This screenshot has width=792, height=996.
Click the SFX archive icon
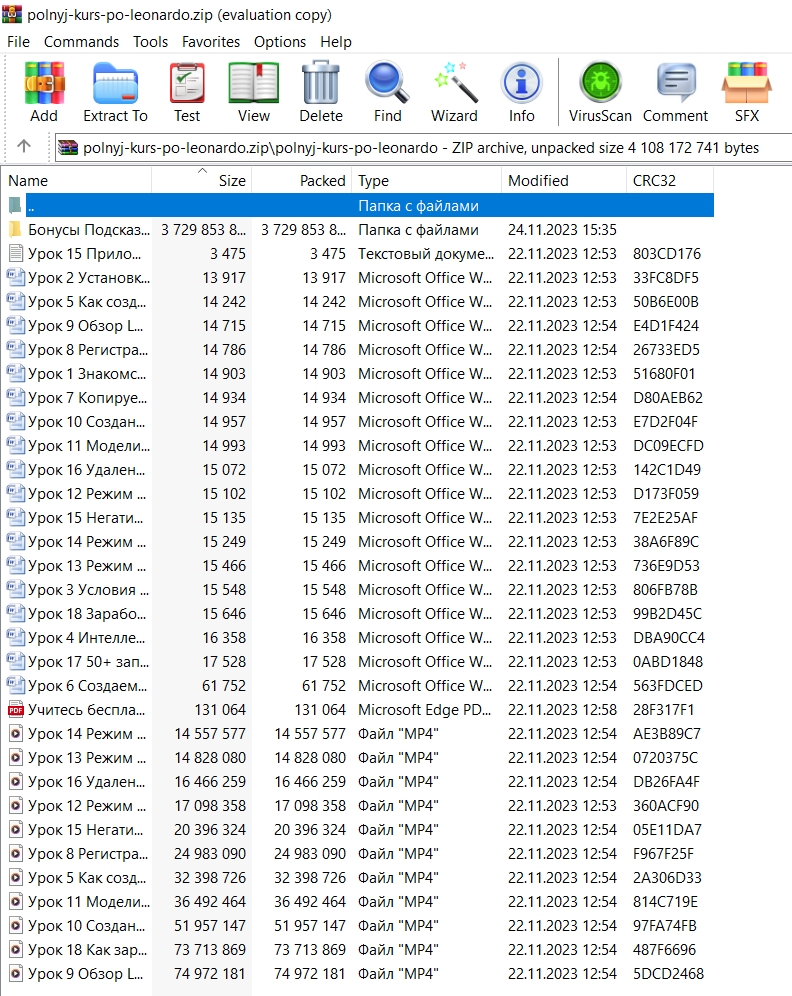click(x=747, y=83)
